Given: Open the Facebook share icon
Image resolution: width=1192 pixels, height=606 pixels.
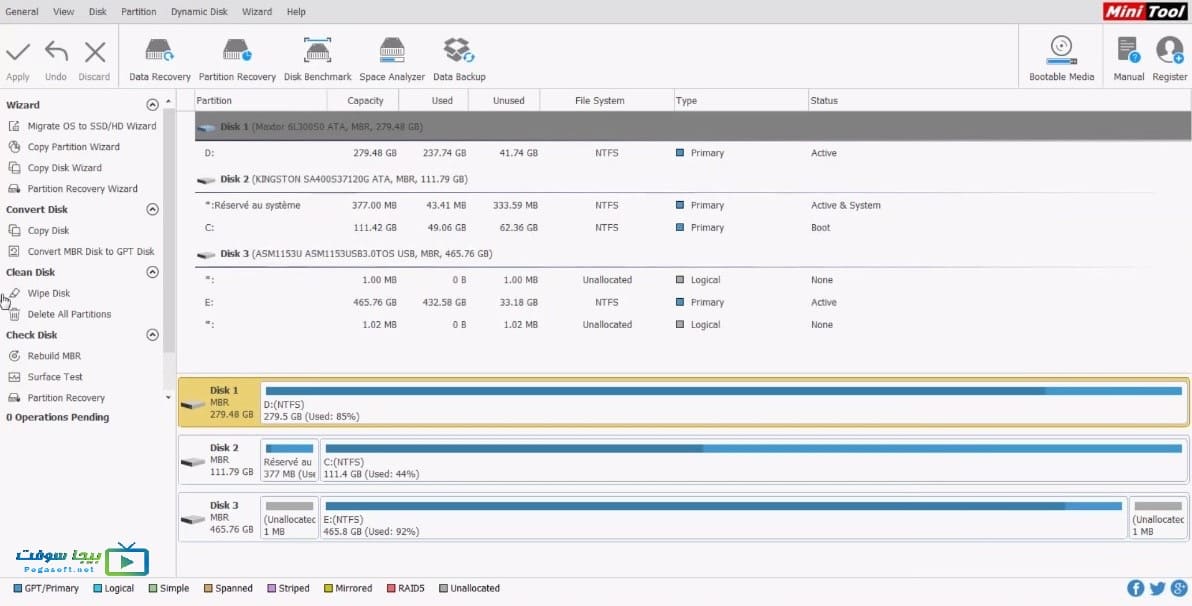Looking at the screenshot, I should 1136,588.
